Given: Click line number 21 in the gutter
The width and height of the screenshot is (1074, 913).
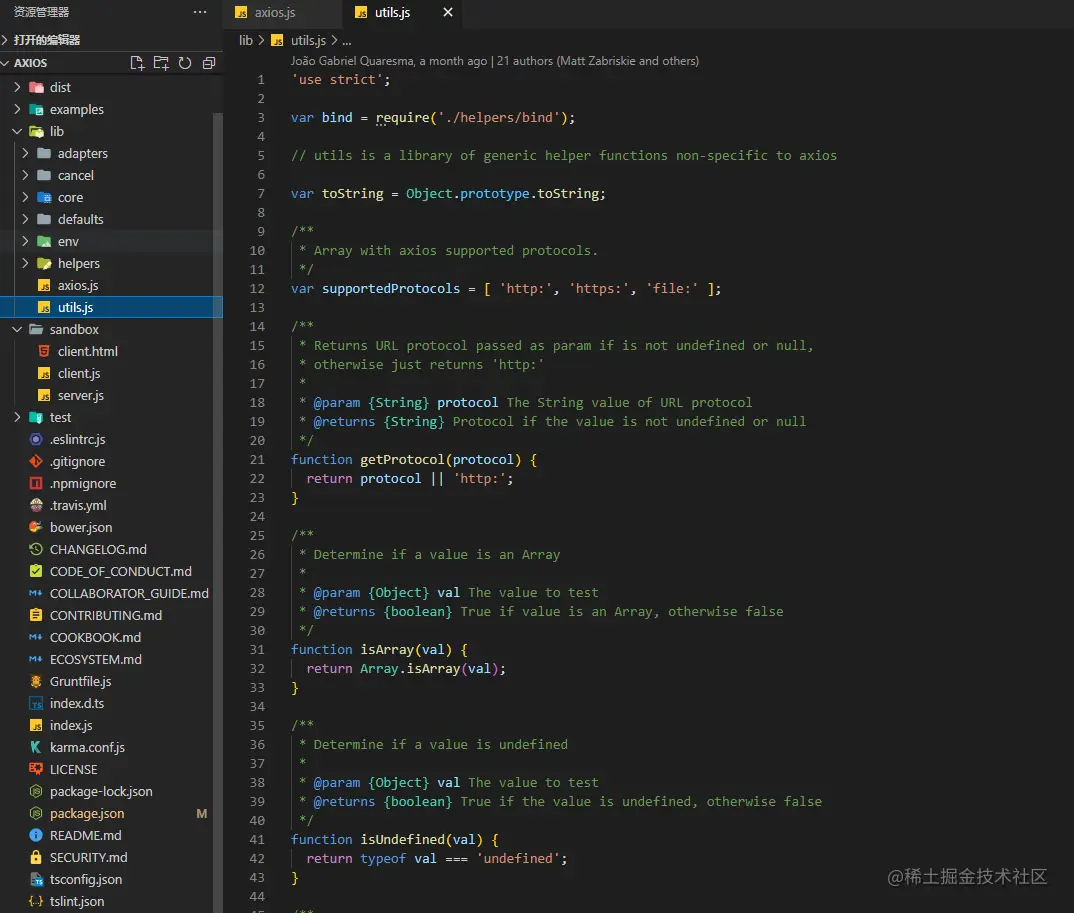Looking at the screenshot, I should 257,460.
